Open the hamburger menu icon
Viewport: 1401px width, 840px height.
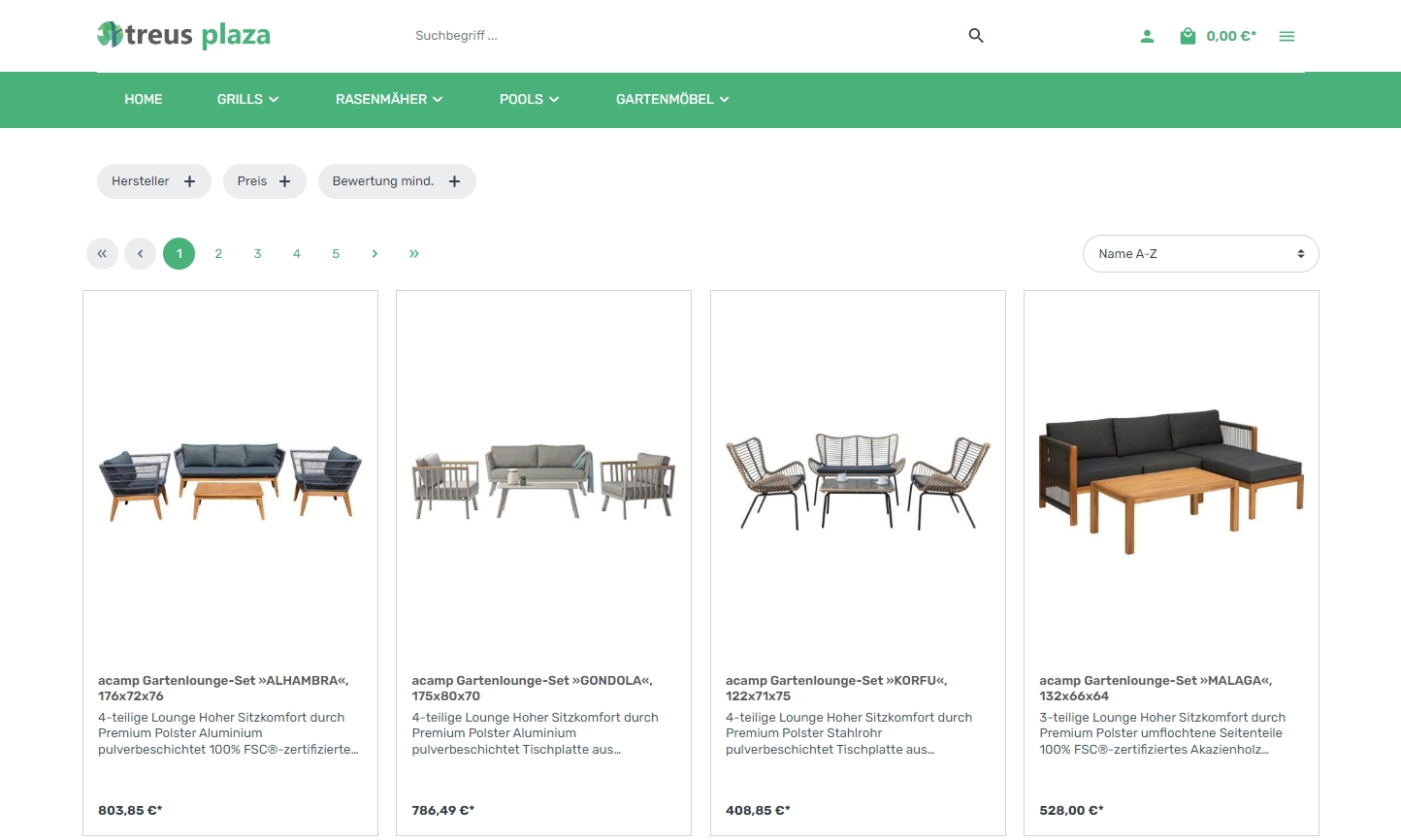coord(1287,36)
